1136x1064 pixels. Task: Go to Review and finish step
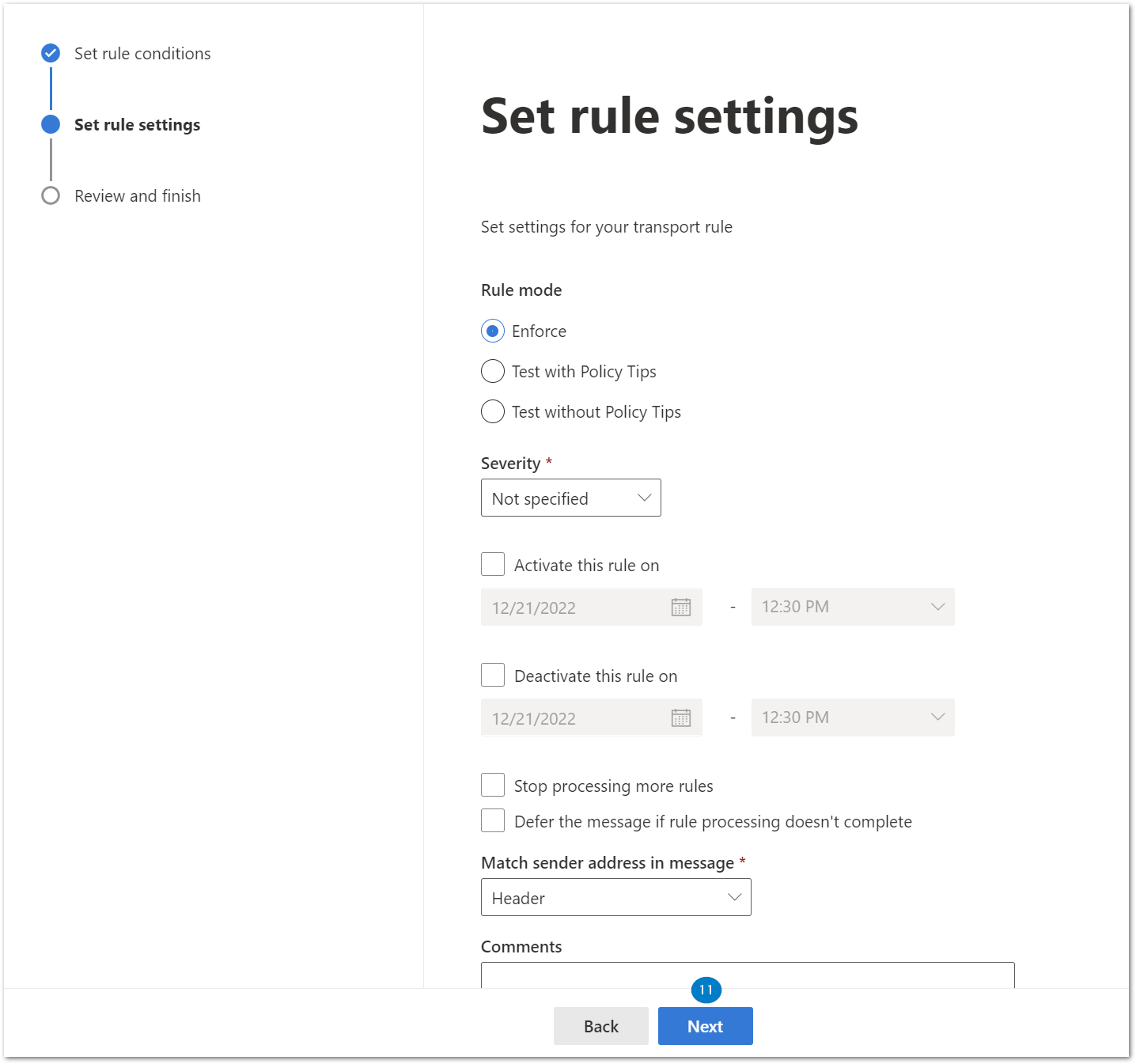138,196
